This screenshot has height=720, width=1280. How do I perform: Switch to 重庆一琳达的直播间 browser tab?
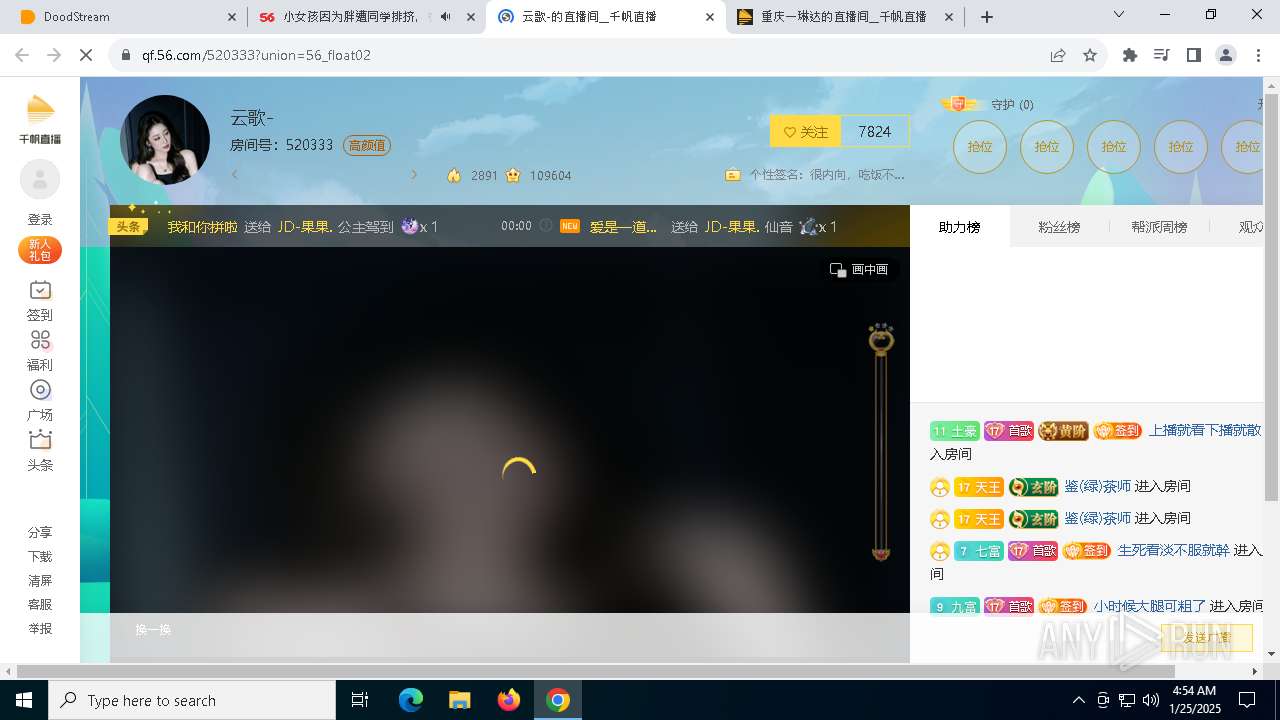pos(846,17)
